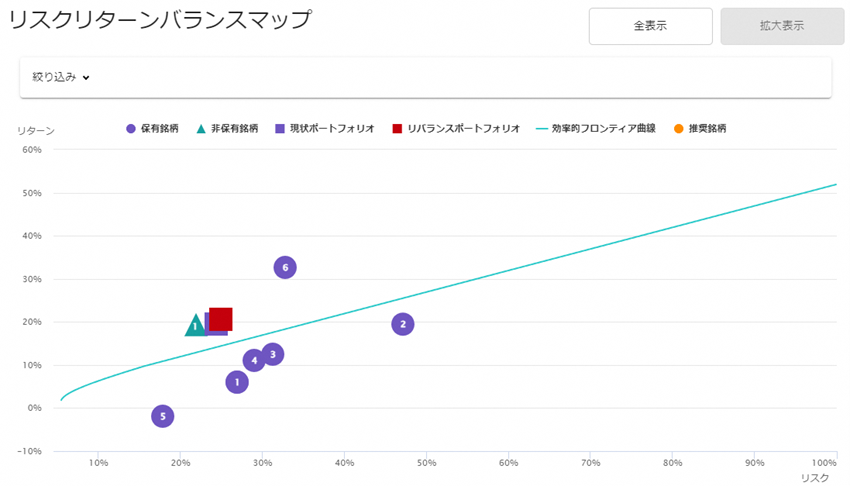Screen dimensions: 850x486
Task: Click the teal triangle non-held stock marker
Action: click(195, 326)
